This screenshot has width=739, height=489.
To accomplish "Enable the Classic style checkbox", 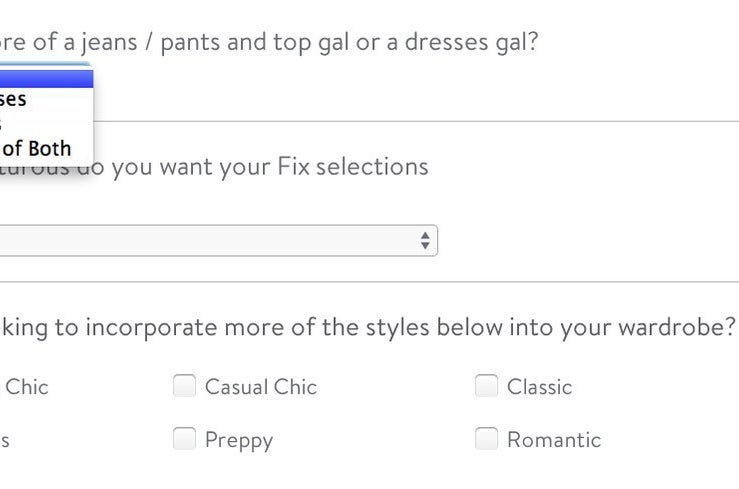I will tap(486, 386).
